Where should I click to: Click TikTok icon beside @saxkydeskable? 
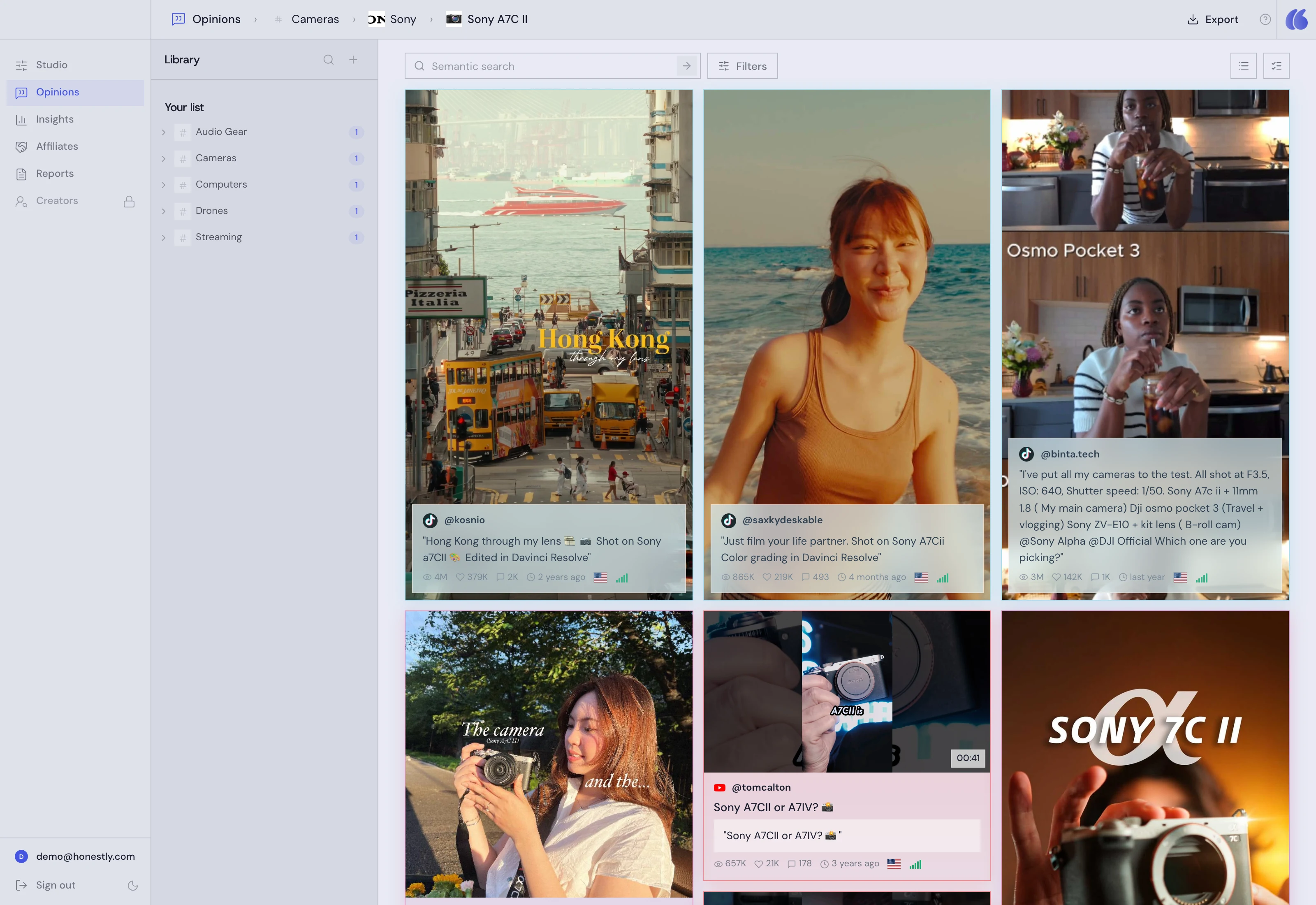pos(728,520)
